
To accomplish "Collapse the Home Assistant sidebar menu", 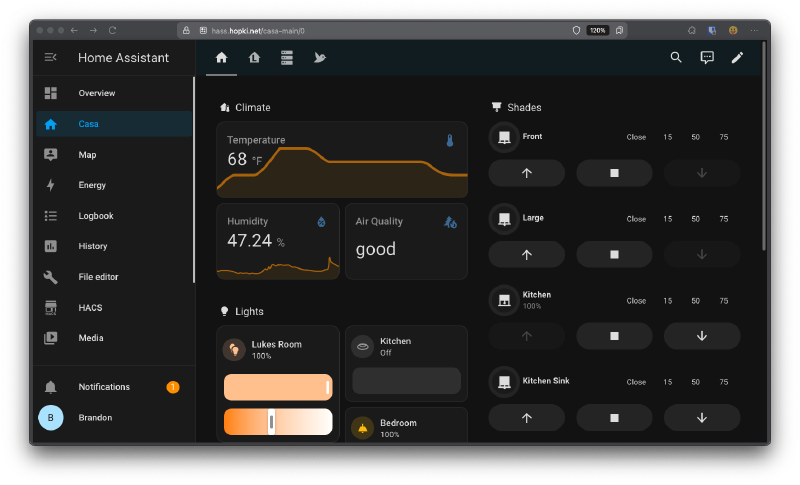I will click(x=51, y=58).
